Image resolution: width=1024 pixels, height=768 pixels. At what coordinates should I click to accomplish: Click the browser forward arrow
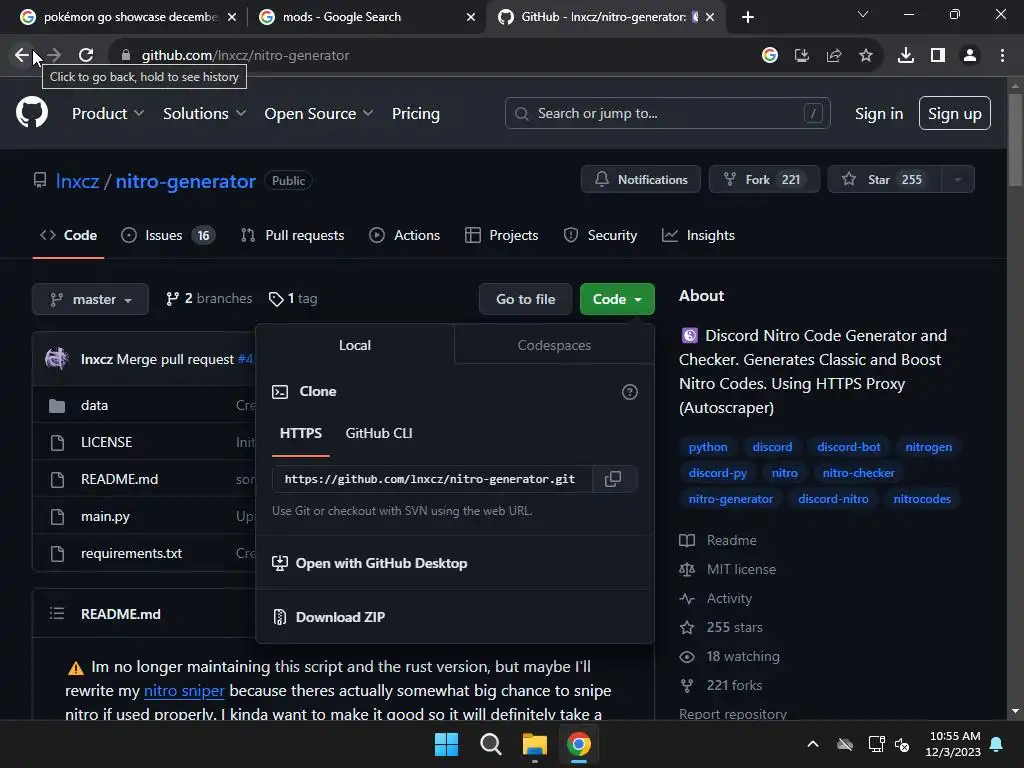[x=54, y=55]
